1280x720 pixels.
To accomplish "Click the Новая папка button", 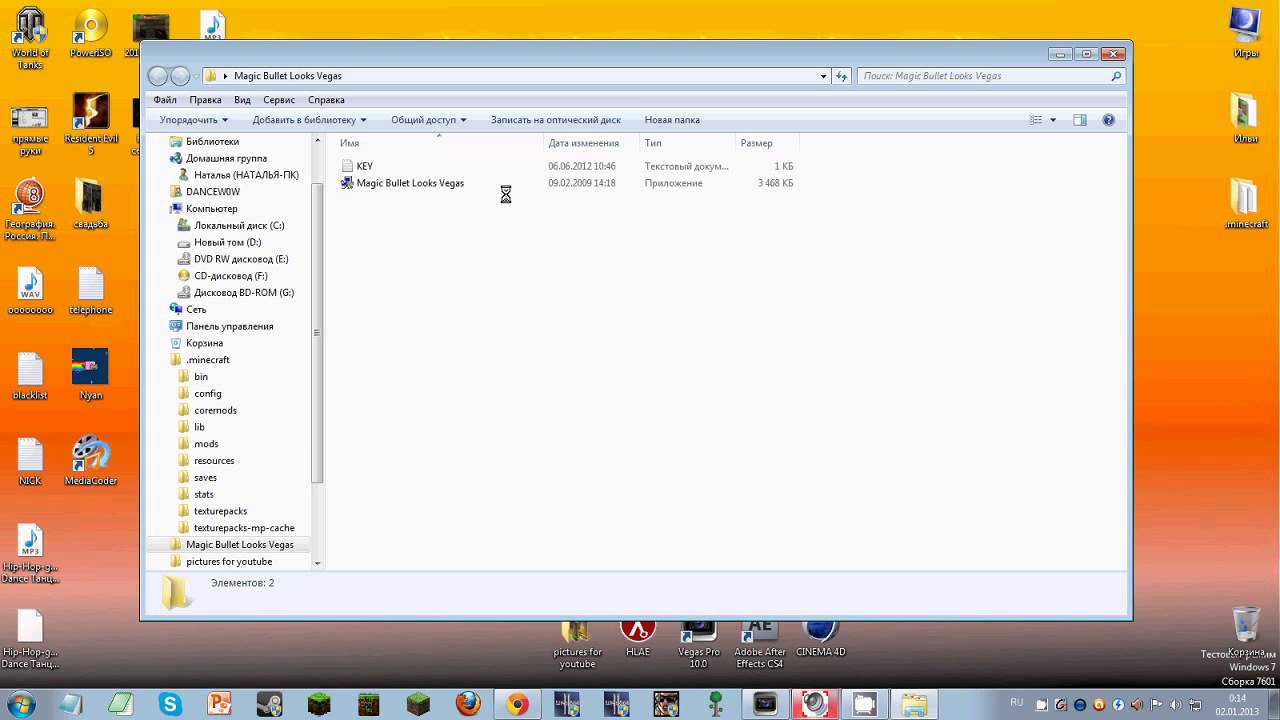I will [672, 120].
